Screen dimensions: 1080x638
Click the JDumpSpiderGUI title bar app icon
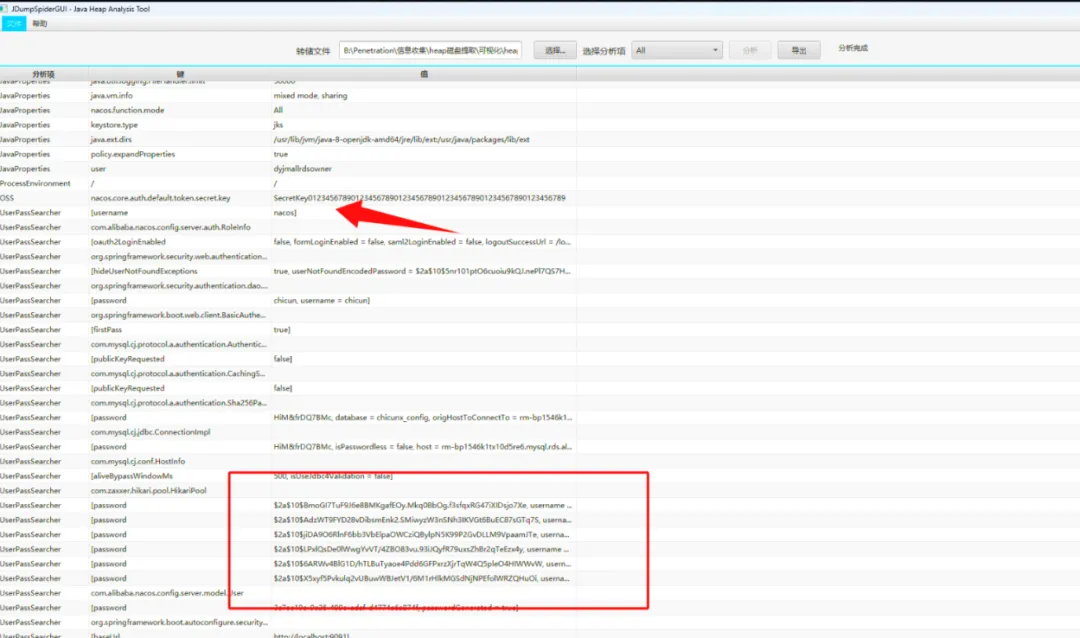pos(4,8)
